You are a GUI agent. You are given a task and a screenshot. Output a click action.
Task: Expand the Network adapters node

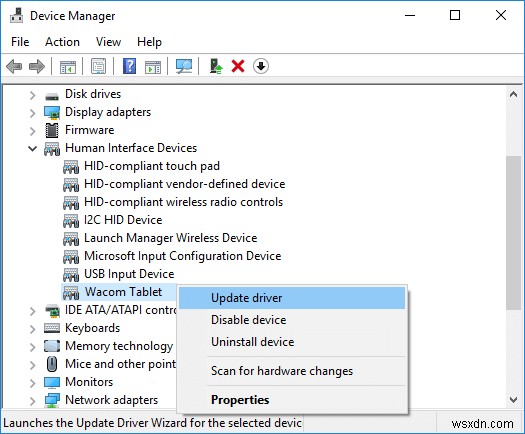pos(32,401)
